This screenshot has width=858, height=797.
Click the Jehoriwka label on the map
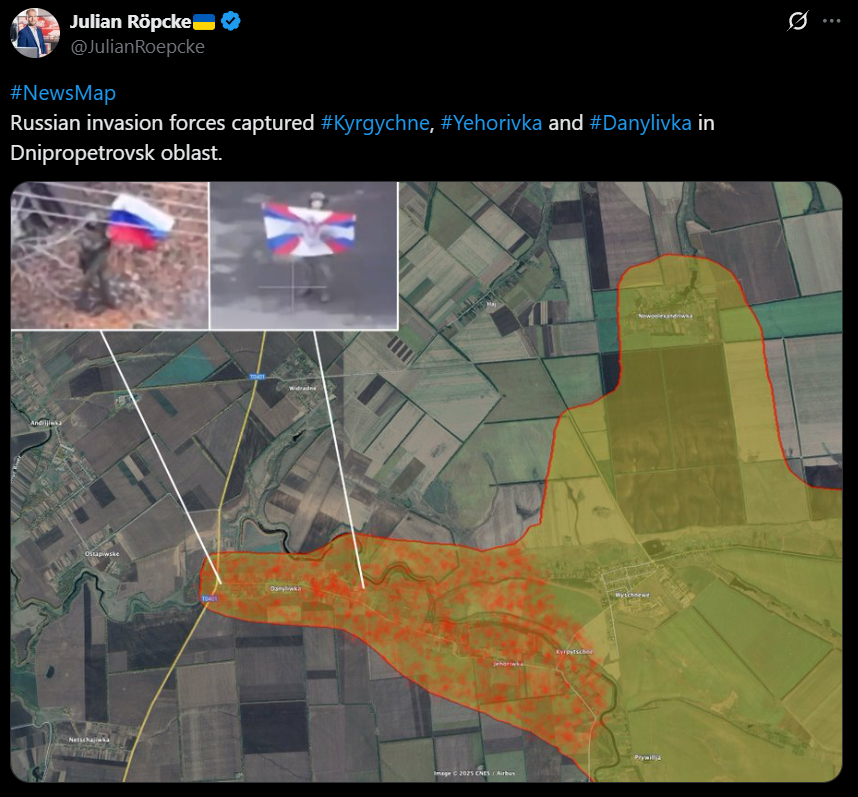pyautogui.click(x=508, y=664)
